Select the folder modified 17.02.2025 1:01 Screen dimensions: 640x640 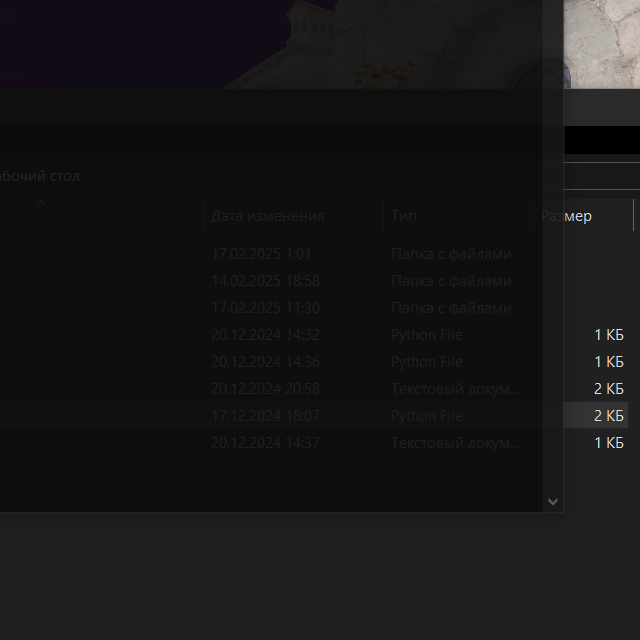coord(261,254)
